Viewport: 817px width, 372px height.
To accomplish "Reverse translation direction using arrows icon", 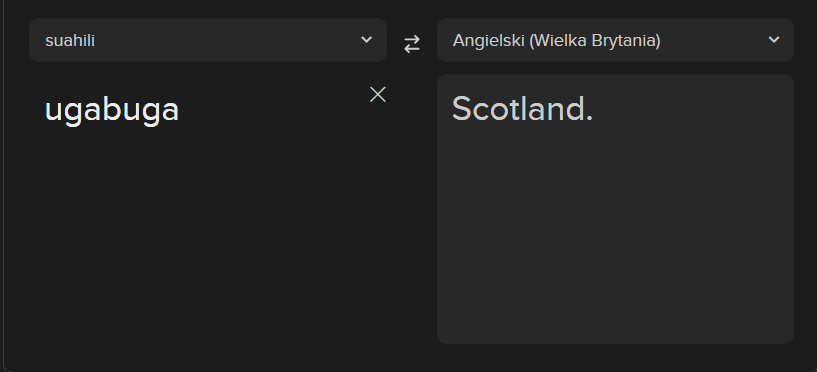I will 412,44.
